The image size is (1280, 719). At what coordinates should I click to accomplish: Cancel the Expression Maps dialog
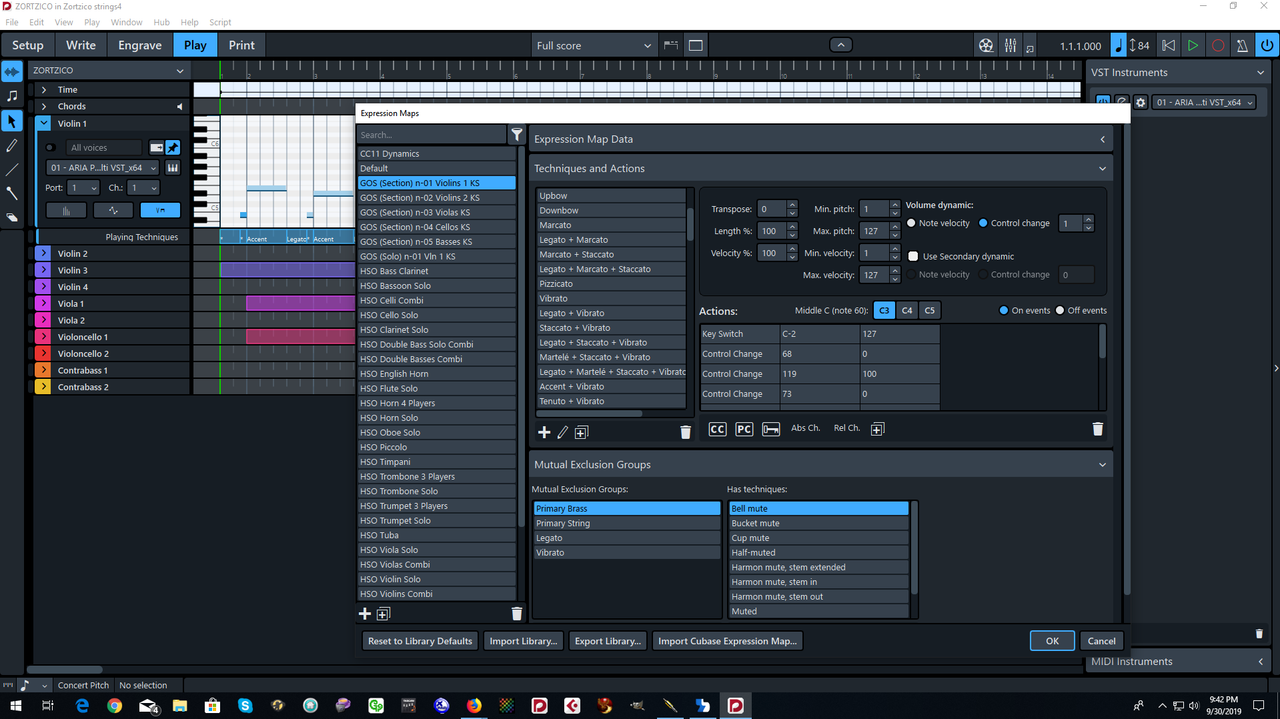click(1101, 641)
